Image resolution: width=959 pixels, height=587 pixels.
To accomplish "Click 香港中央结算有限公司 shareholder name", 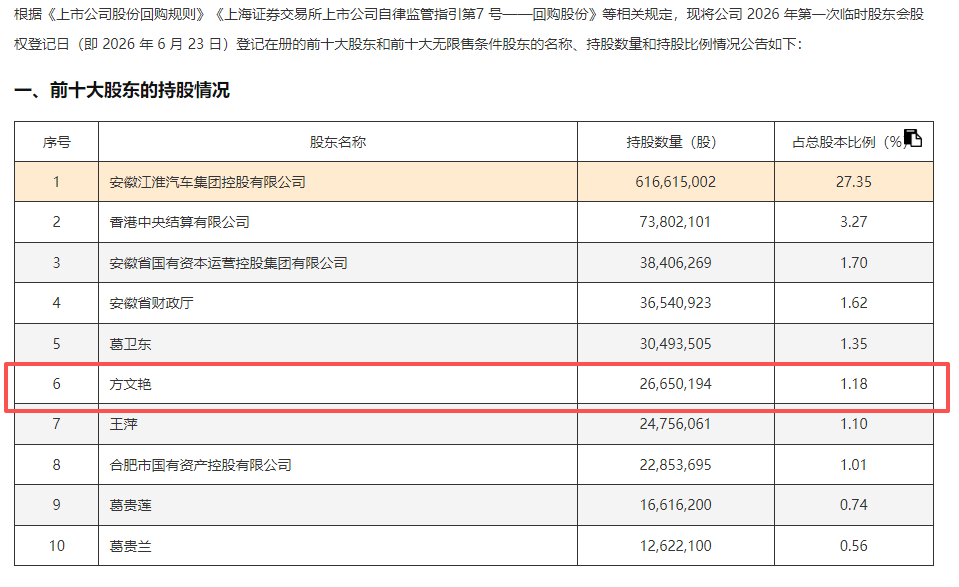I will pyautogui.click(x=179, y=222).
